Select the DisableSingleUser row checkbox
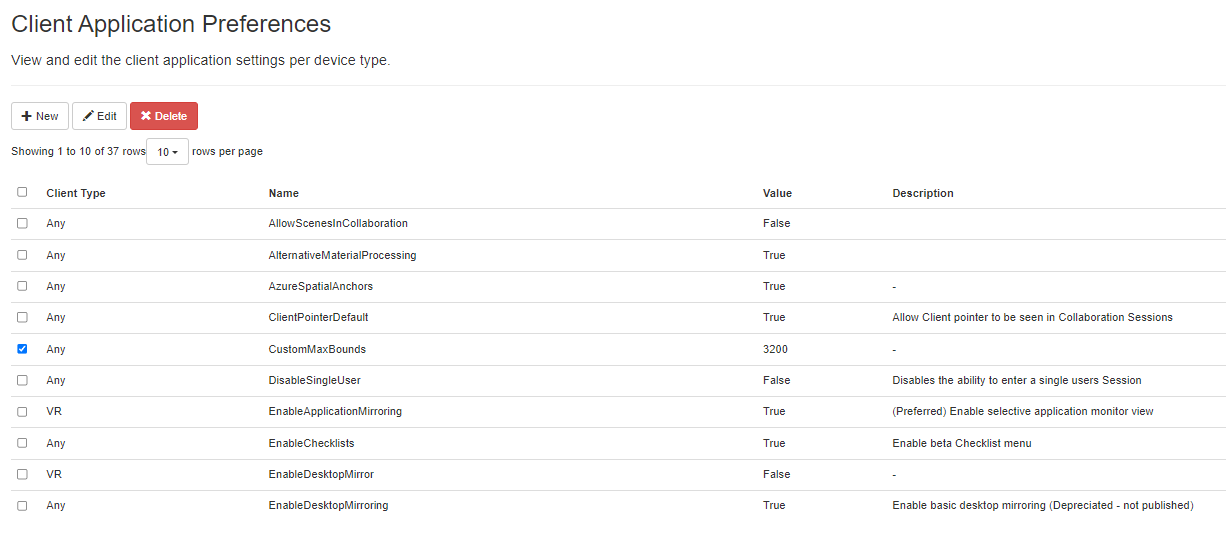Viewport: 1226px width, 535px height. [22, 380]
